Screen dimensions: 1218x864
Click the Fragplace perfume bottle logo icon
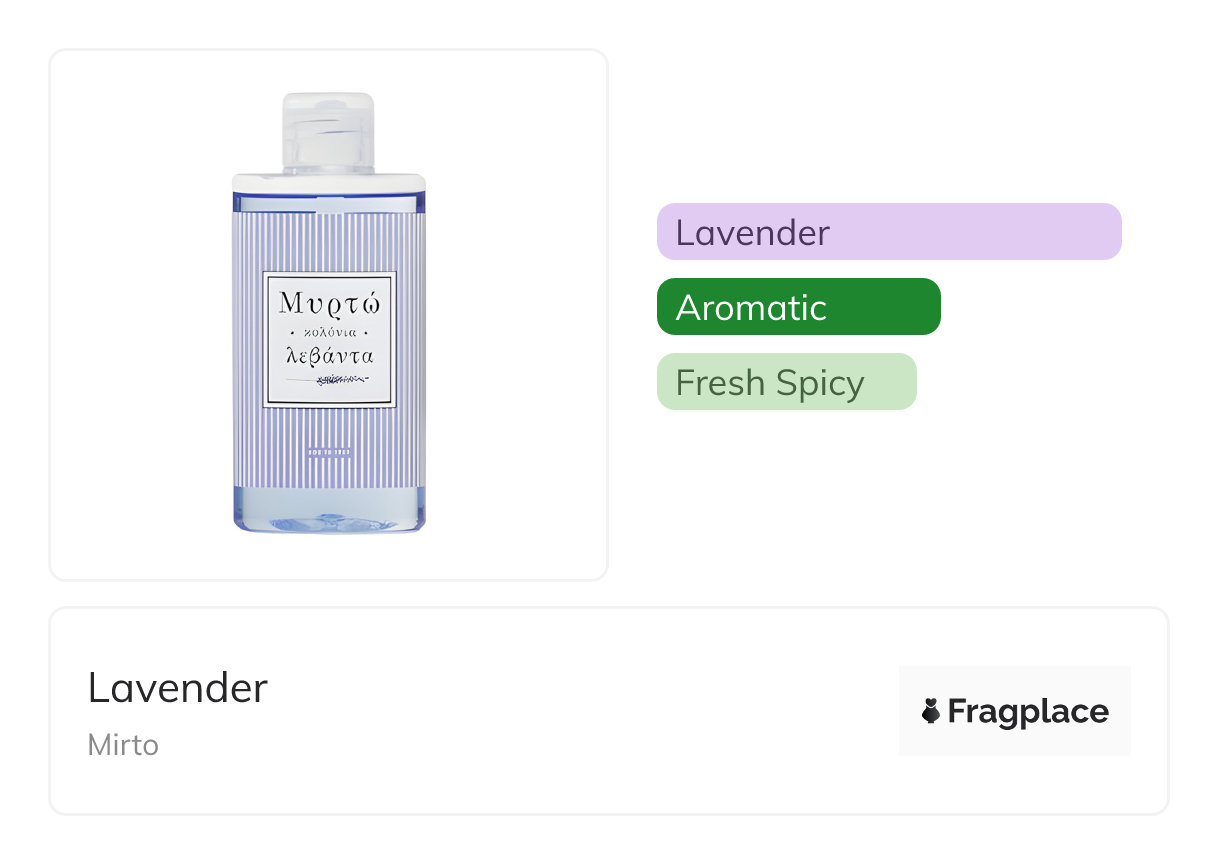931,711
